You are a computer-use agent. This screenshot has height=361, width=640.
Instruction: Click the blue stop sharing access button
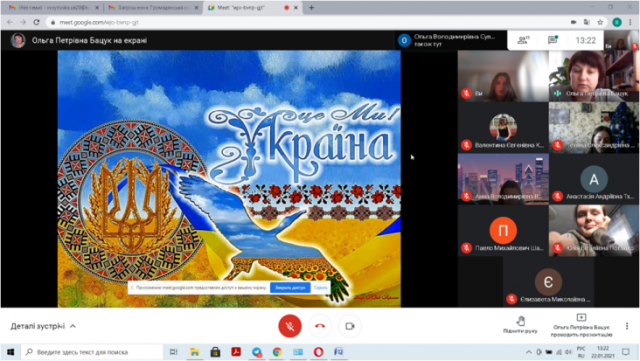click(x=290, y=287)
